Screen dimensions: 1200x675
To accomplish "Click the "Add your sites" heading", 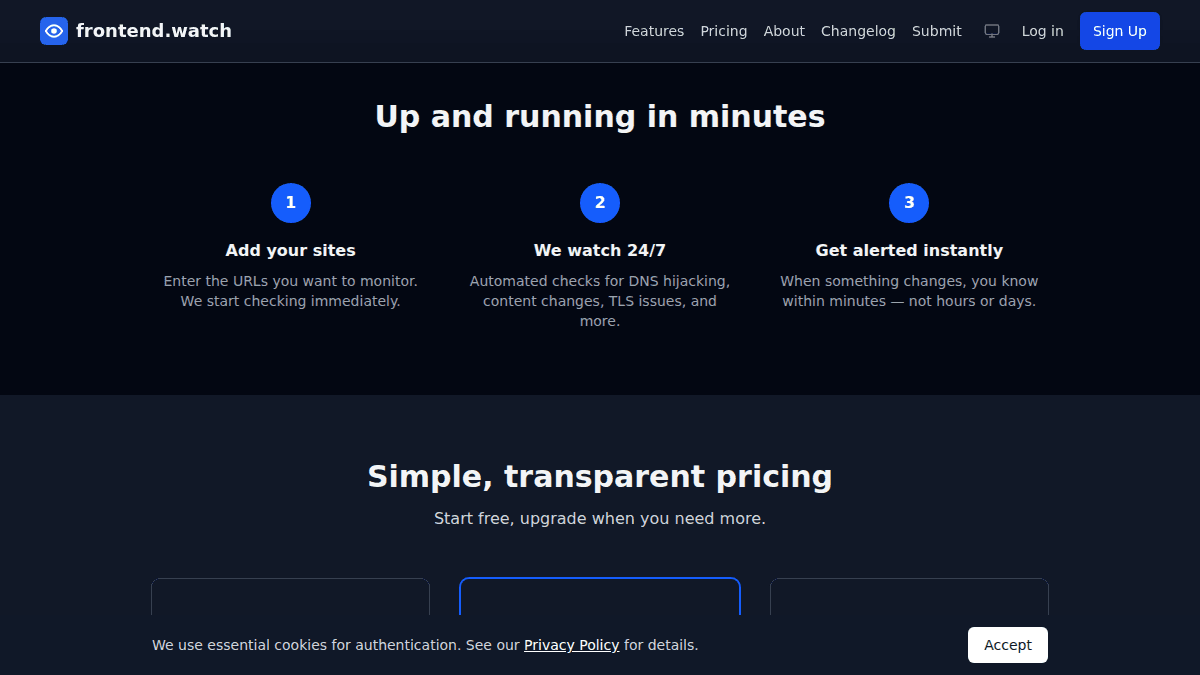I will (x=291, y=250).
